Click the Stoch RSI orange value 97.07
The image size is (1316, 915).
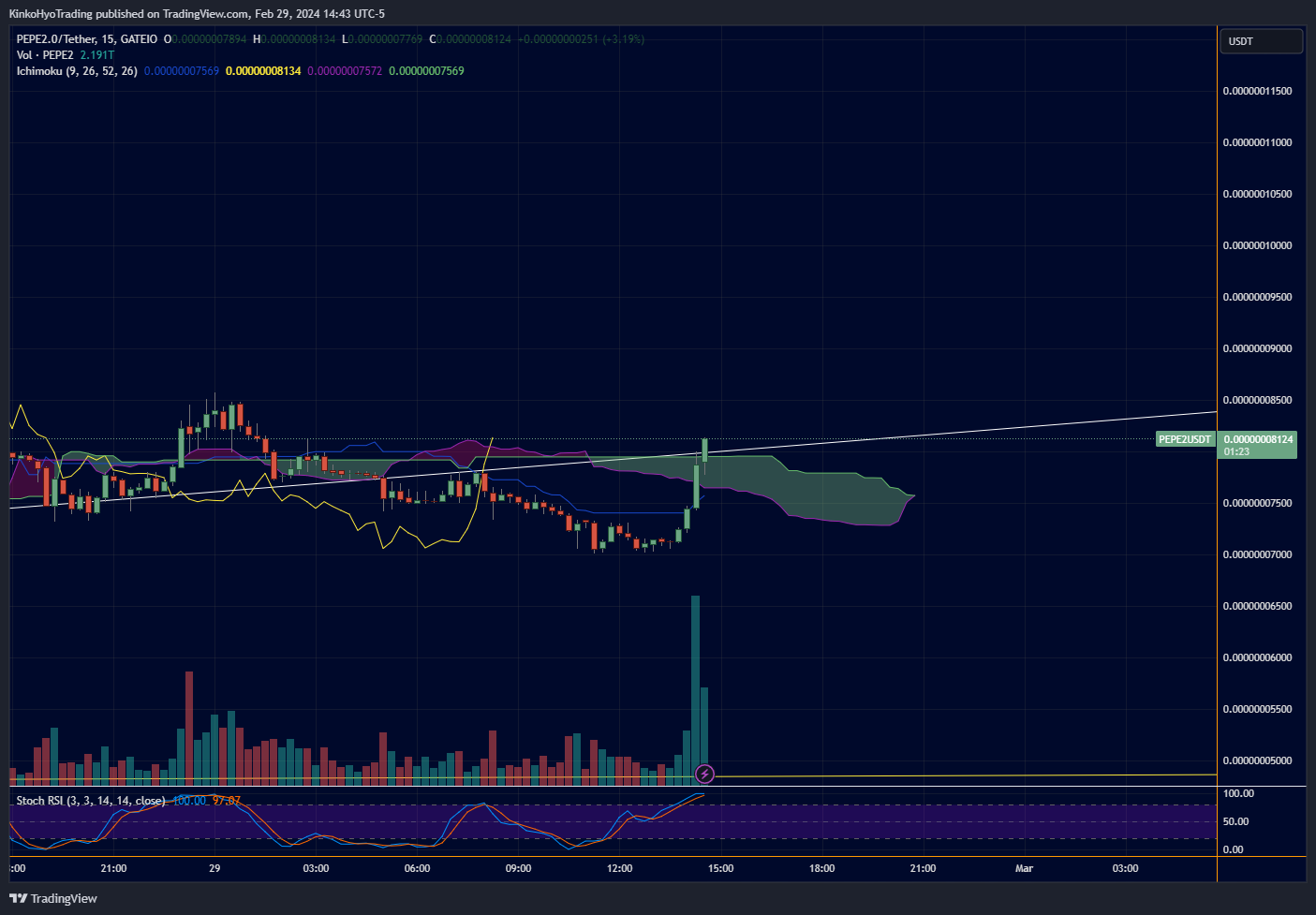[x=227, y=801]
